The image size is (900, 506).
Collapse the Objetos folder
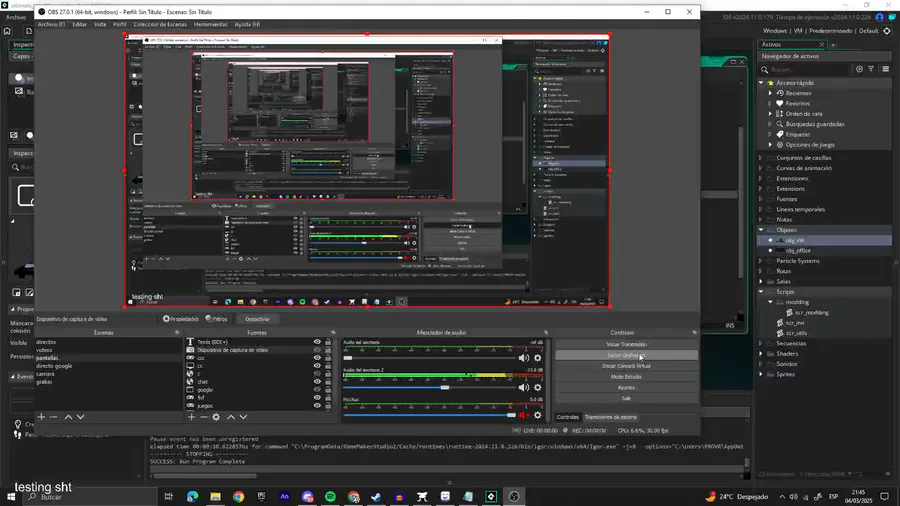click(761, 230)
